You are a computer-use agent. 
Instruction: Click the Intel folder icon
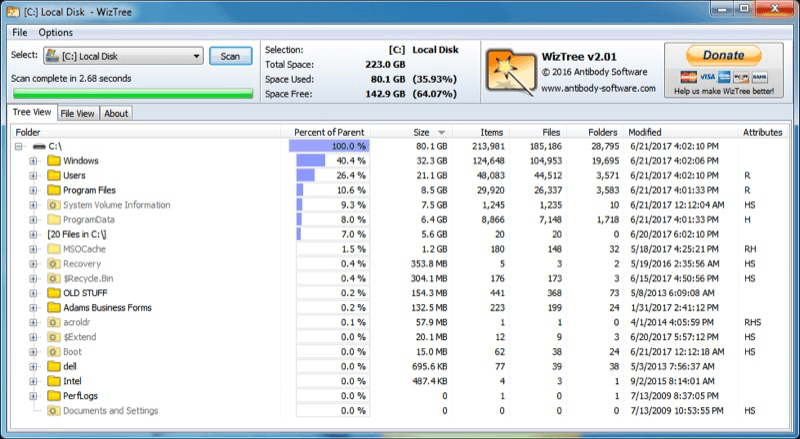pos(54,381)
